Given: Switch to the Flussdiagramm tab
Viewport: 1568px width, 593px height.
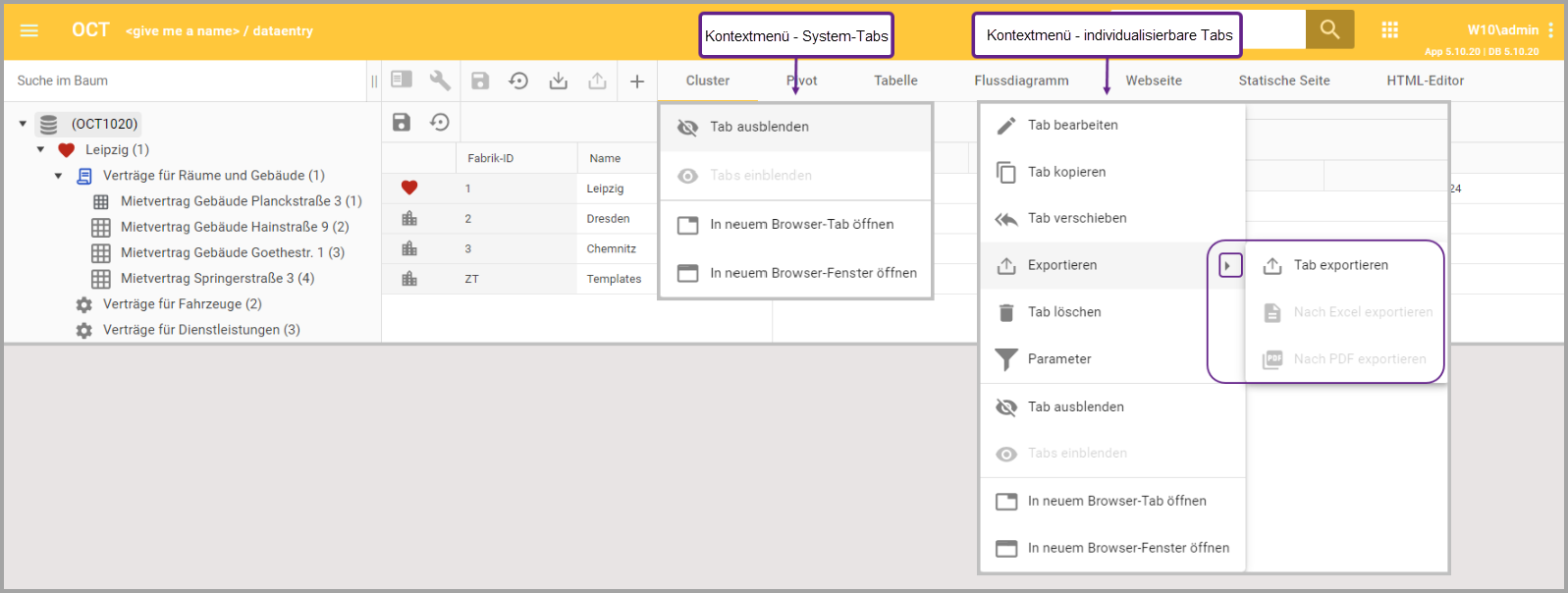Looking at the screenshot, I should click(x=1021, y=81).
